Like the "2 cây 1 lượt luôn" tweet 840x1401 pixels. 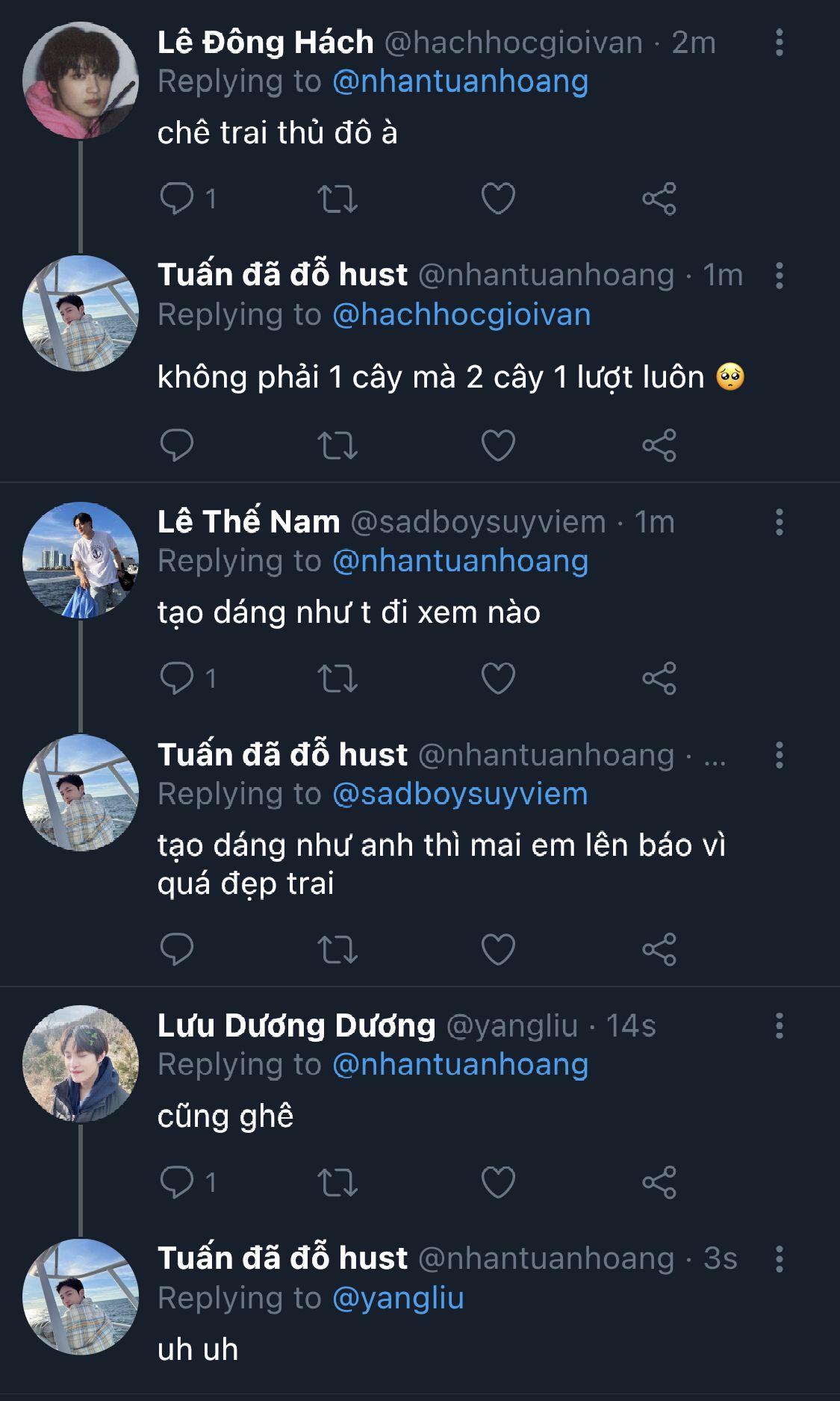click(x=498, y=446)
